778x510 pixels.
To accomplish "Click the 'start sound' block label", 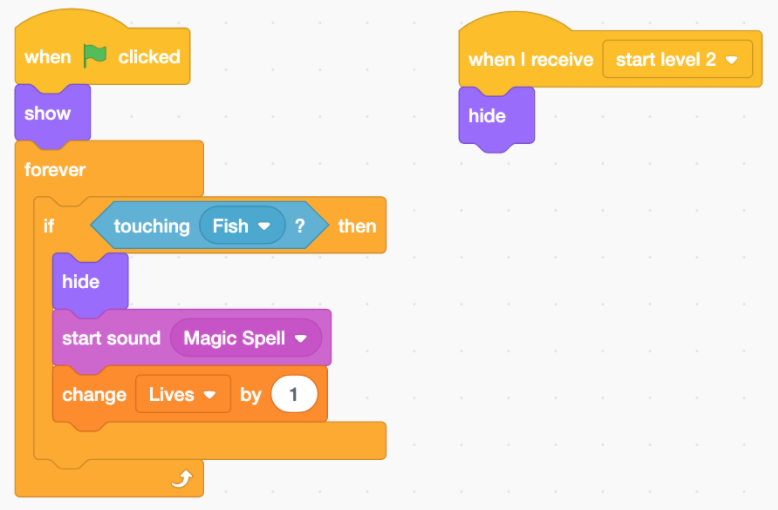I will 111,338.
